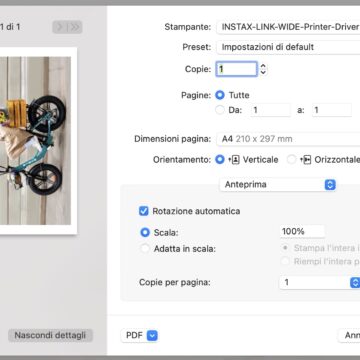Select the Da page range radio button
The width and height of the screenshot is (360, 360).
coord(220,110)
